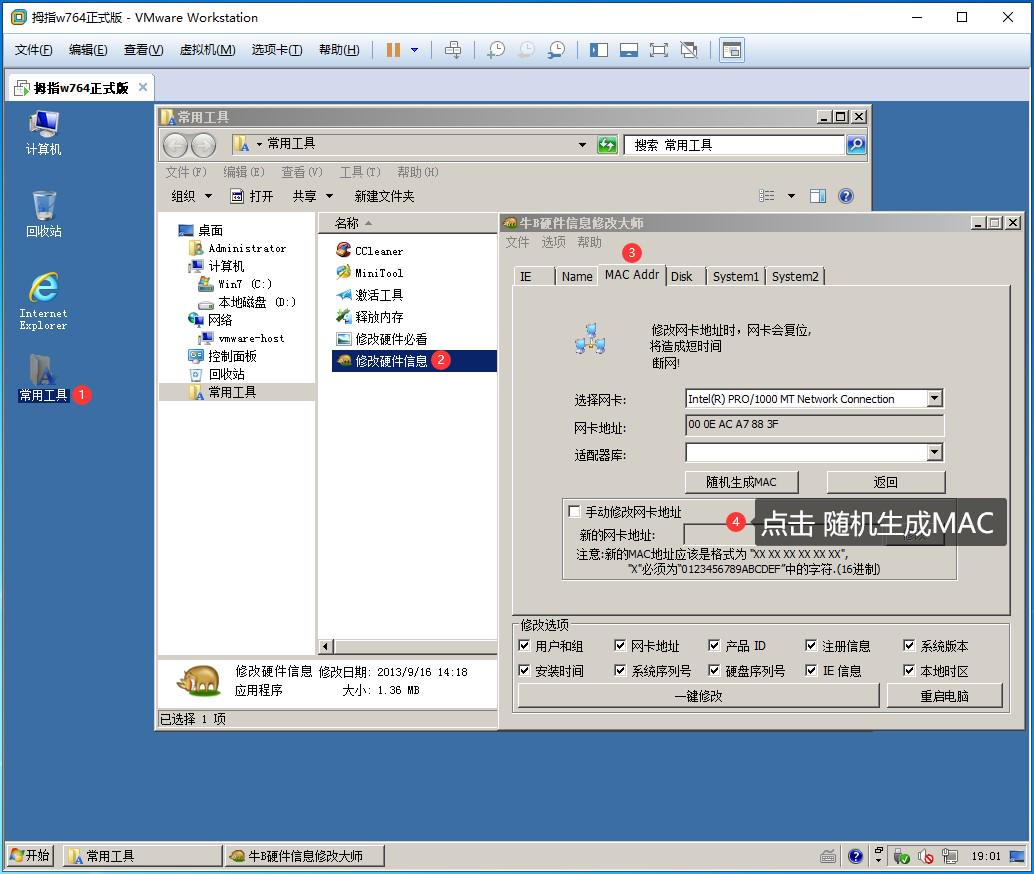Click the take snapshot clock icon

496,50
